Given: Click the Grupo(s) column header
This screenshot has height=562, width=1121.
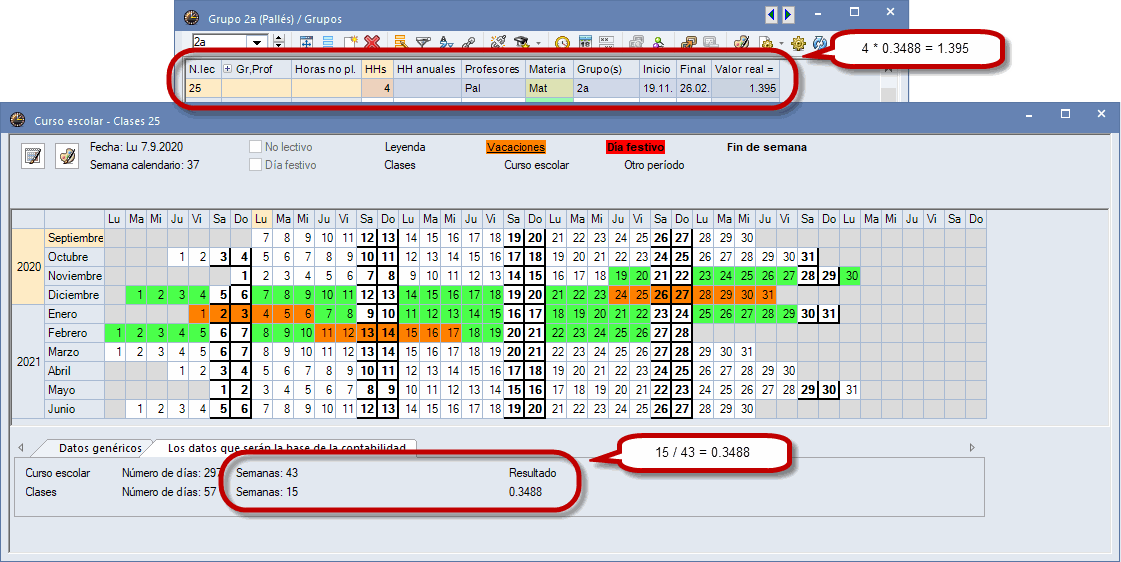Looking at the screenshot, I should tap(606, 69).
